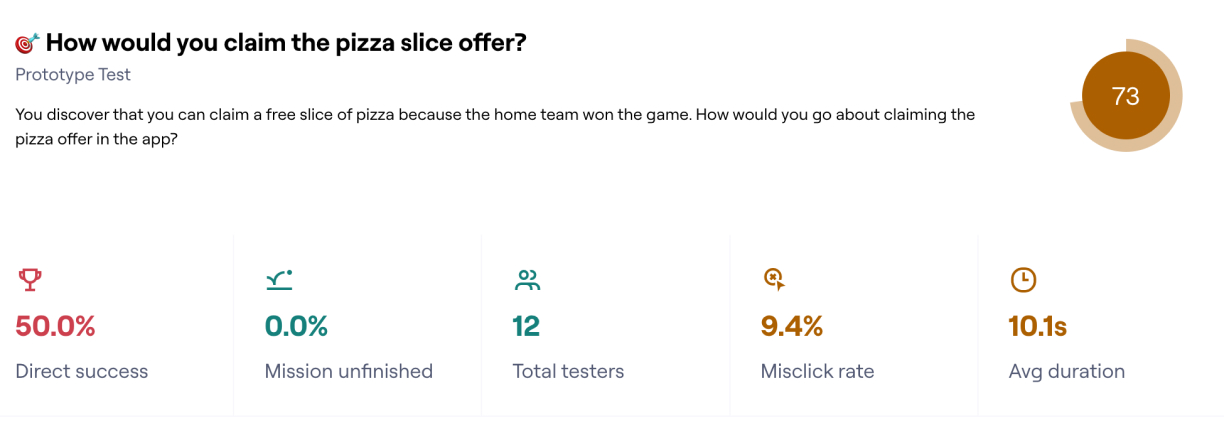This screenshot has height=422, width=1224.
Task: Click the 50.0% direct success value
Action: click(x=55, y=326)
